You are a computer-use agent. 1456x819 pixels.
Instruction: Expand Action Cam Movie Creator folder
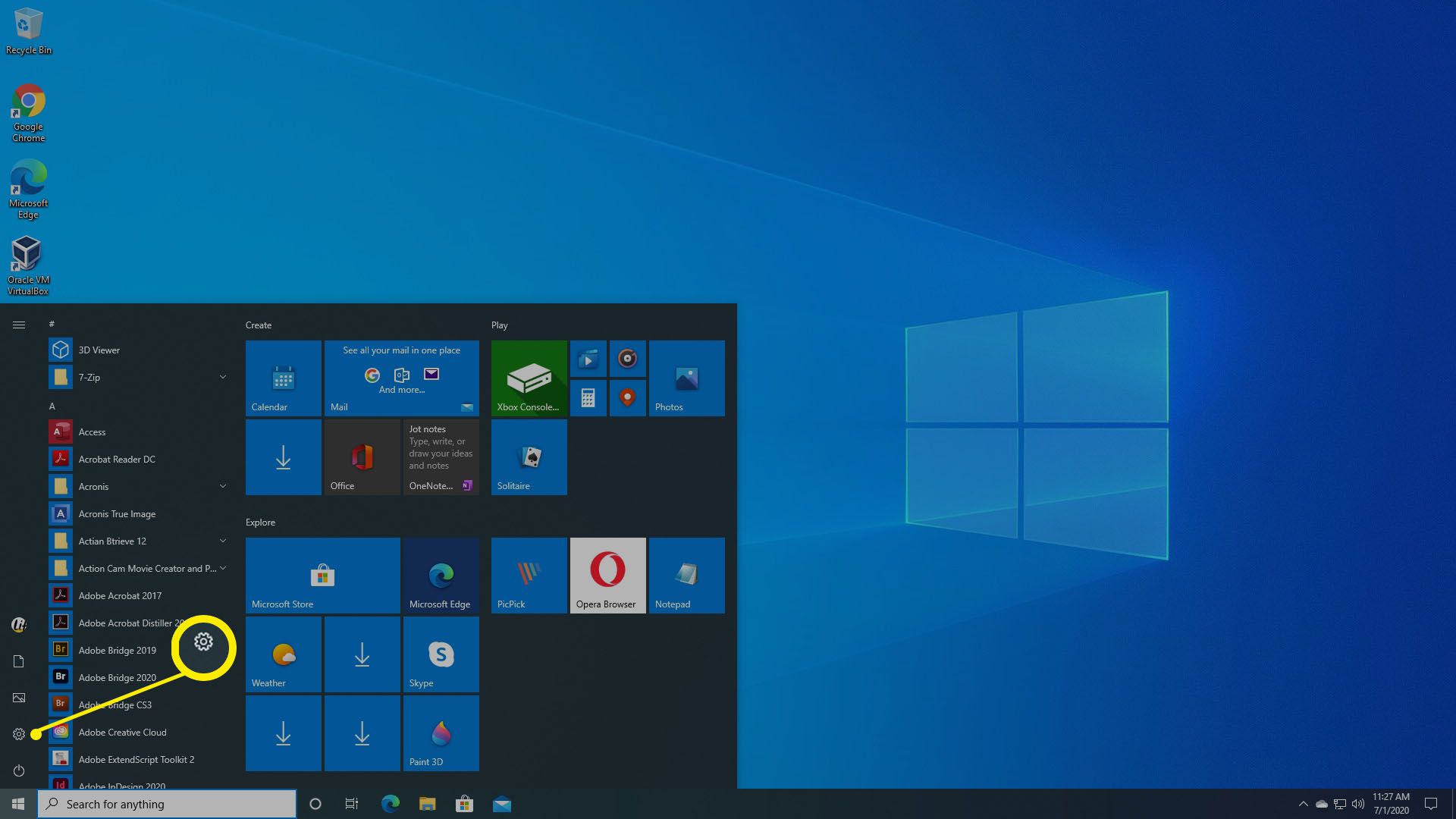139,568
